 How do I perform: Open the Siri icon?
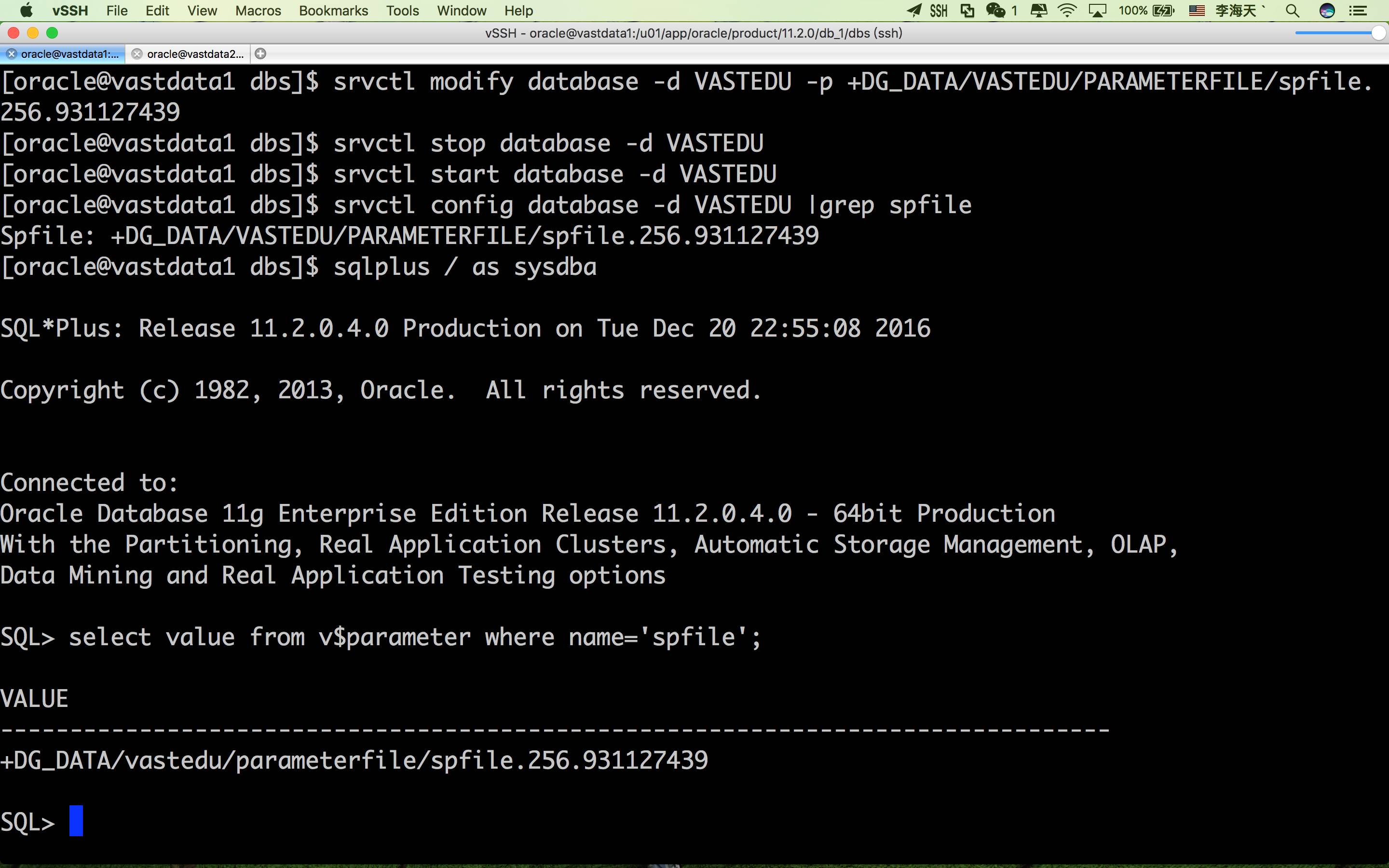point(1326,10)
